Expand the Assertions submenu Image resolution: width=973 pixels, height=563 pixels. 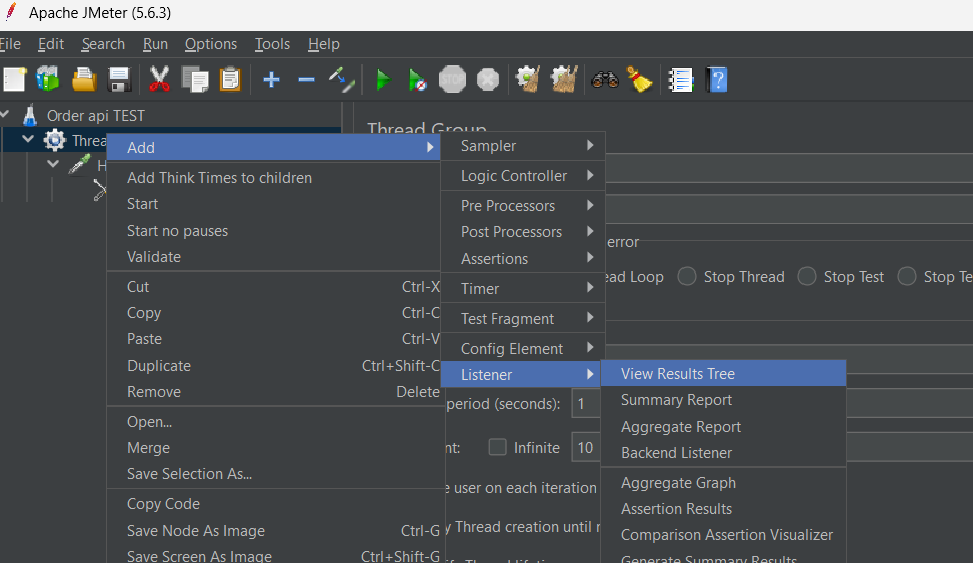click(522, 258)
